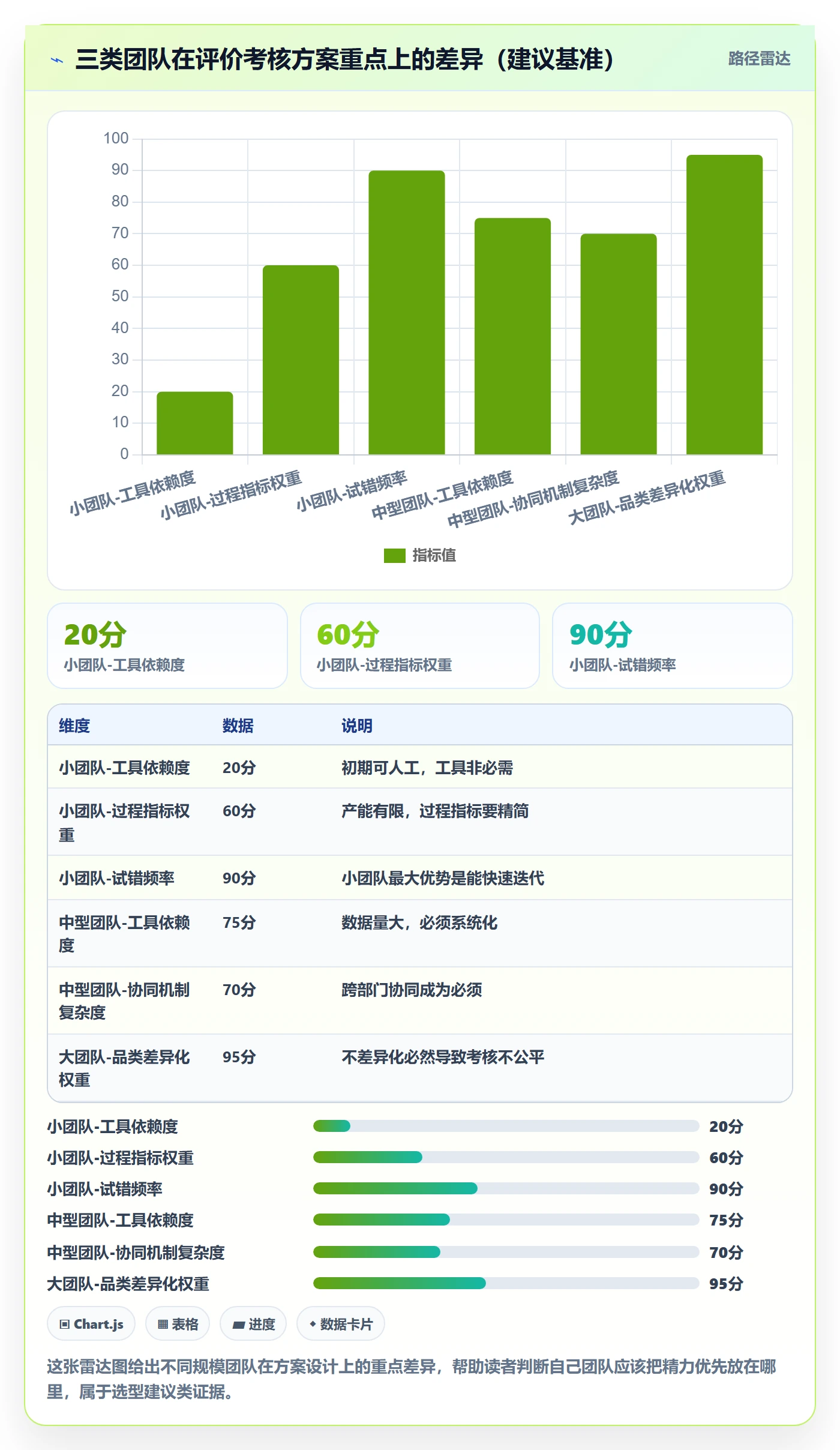
Task: Click the 小团队-试错频率 chart bar
Action: [407, 312]
